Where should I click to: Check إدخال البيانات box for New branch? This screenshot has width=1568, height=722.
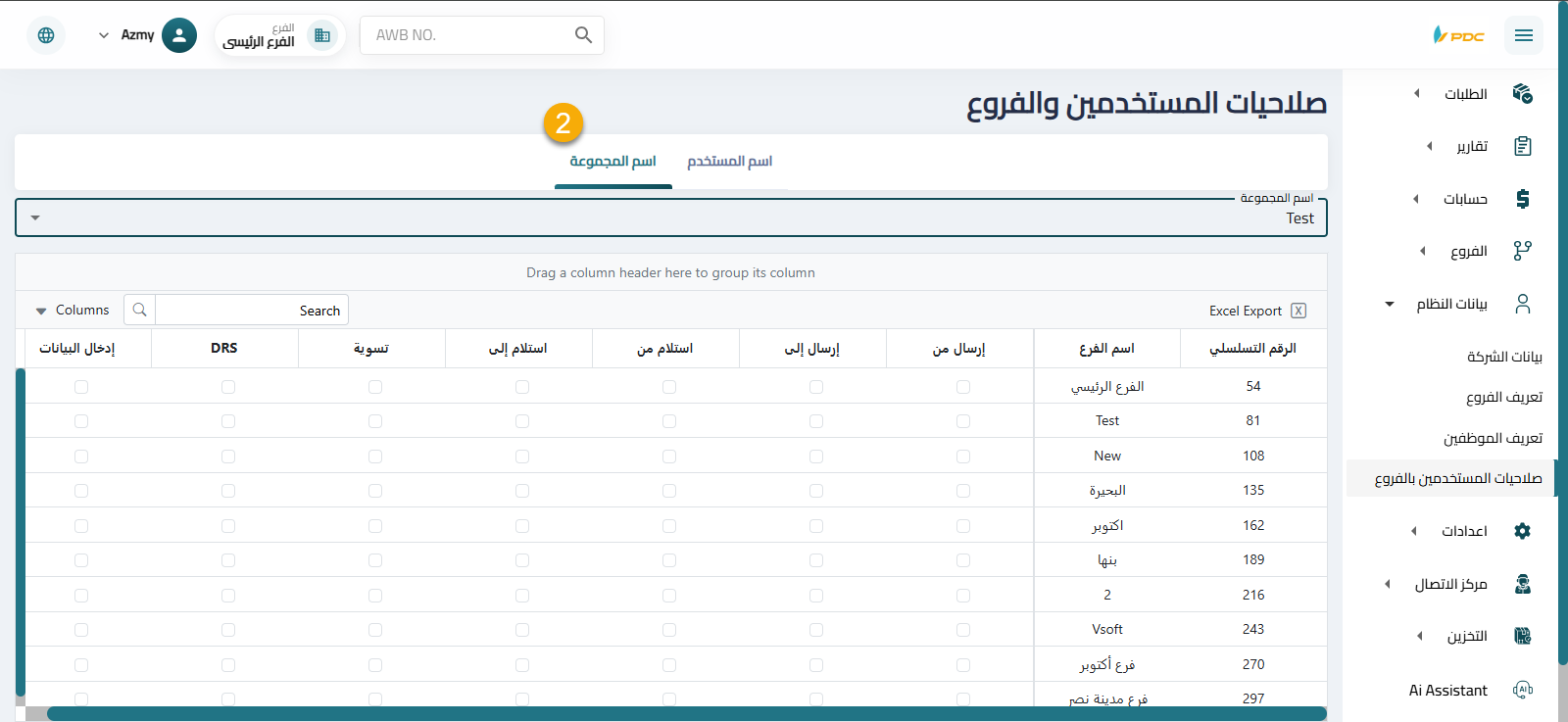[81, 457]
